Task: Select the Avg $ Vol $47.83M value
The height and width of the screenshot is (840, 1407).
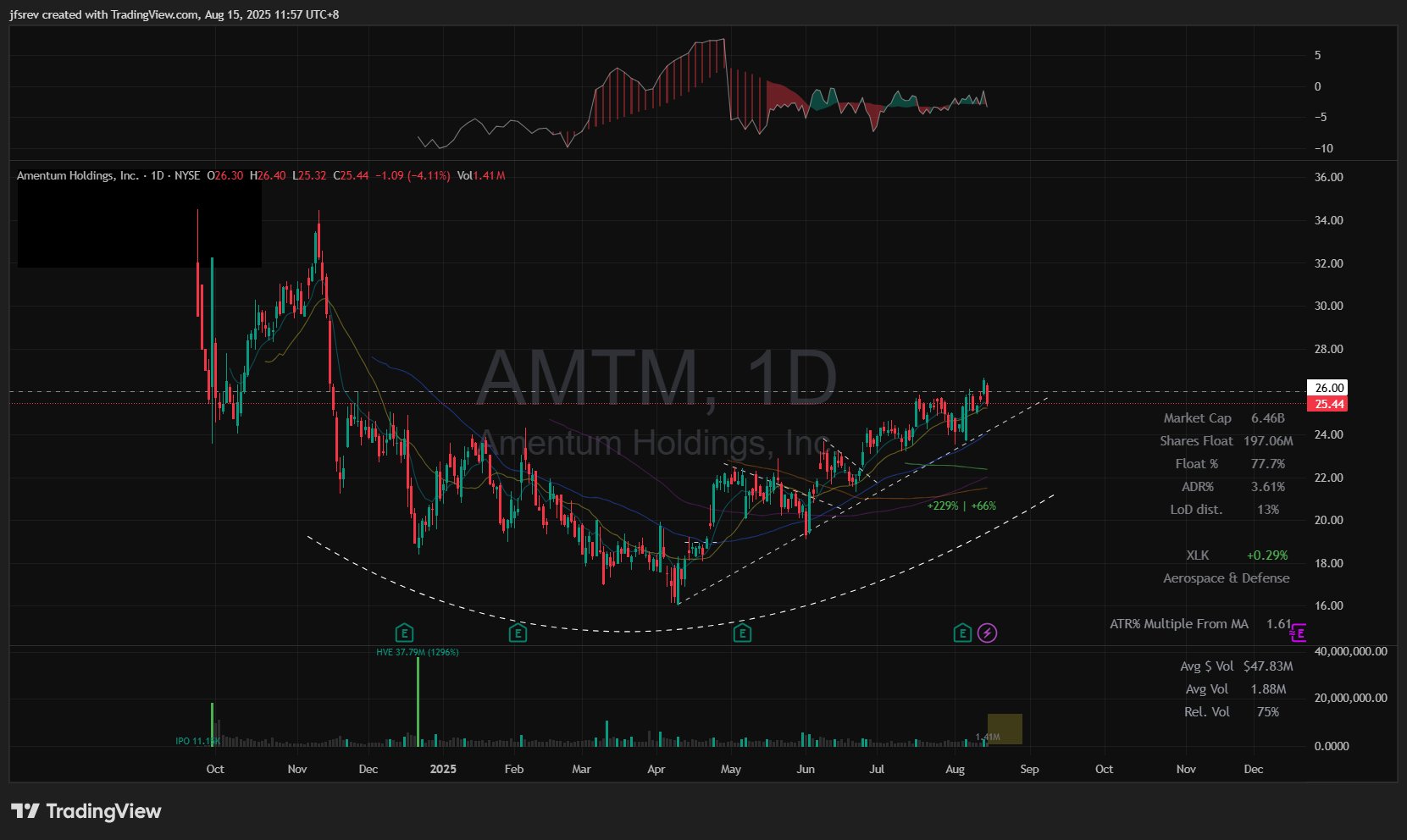Action: click(x=1268, y=666)
